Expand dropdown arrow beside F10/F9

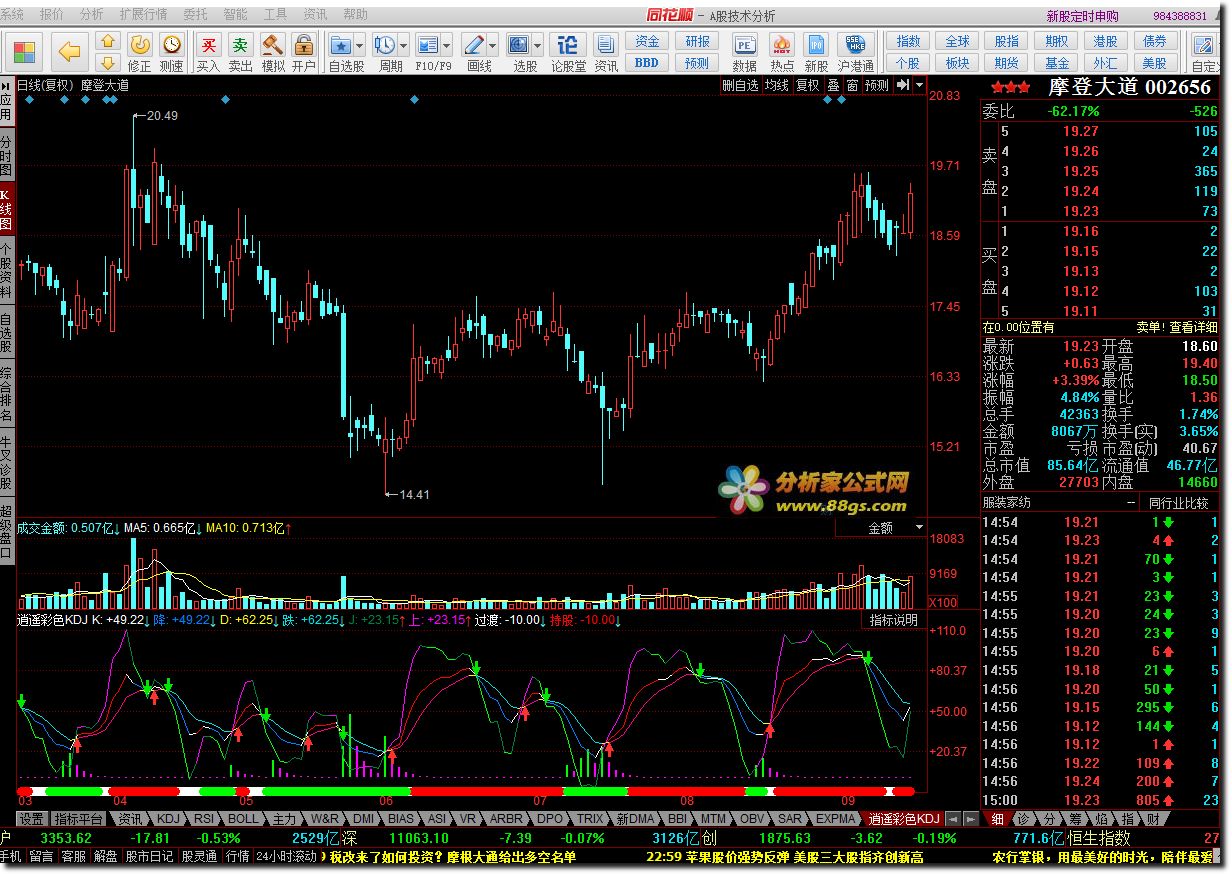pyautogui.click(x=445, y=46)
